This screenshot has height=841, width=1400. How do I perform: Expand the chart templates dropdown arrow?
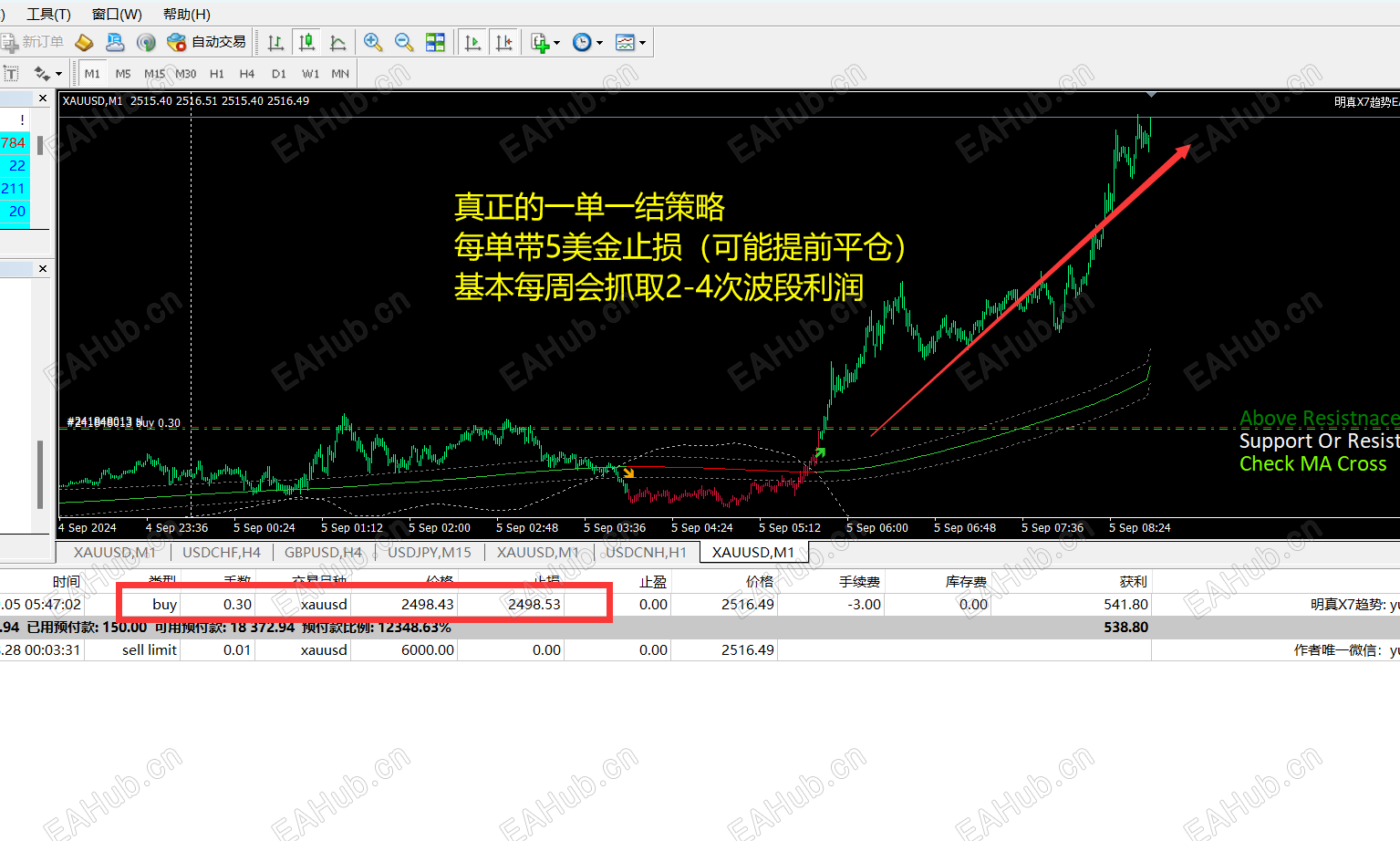tap(642, 43)
